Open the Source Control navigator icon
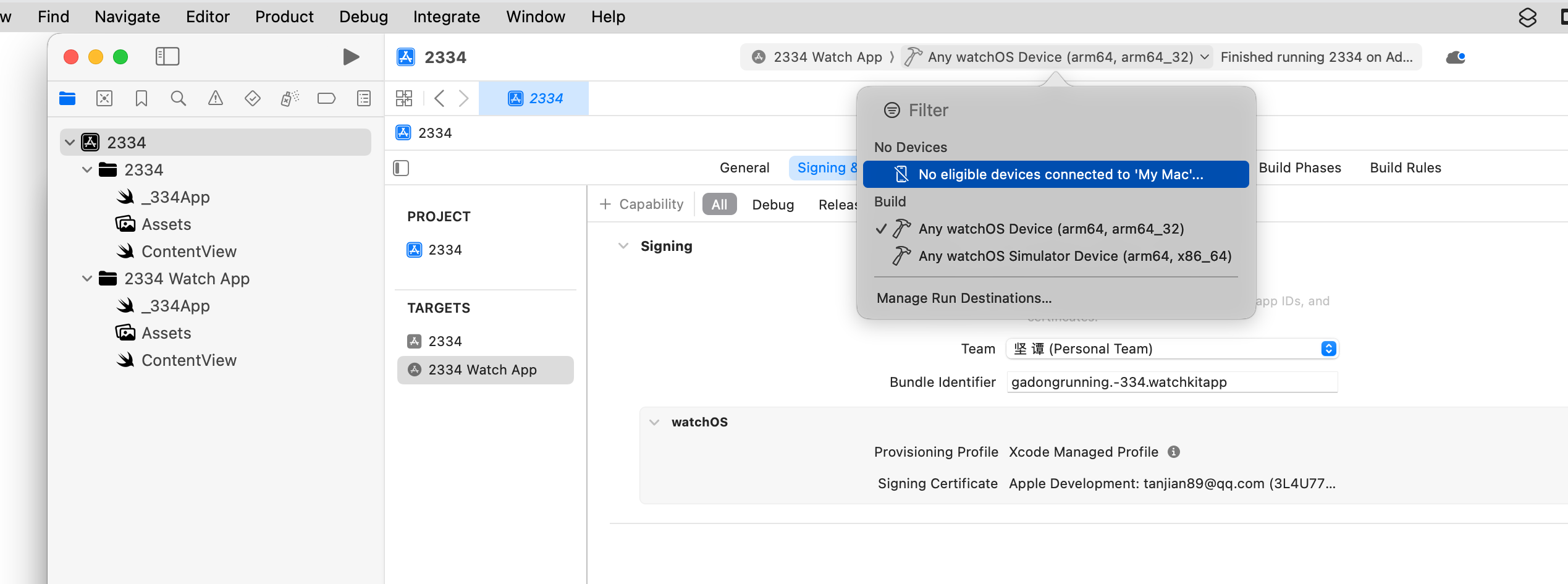Screen dimensions: 1568x584 (x=104, y=98)
